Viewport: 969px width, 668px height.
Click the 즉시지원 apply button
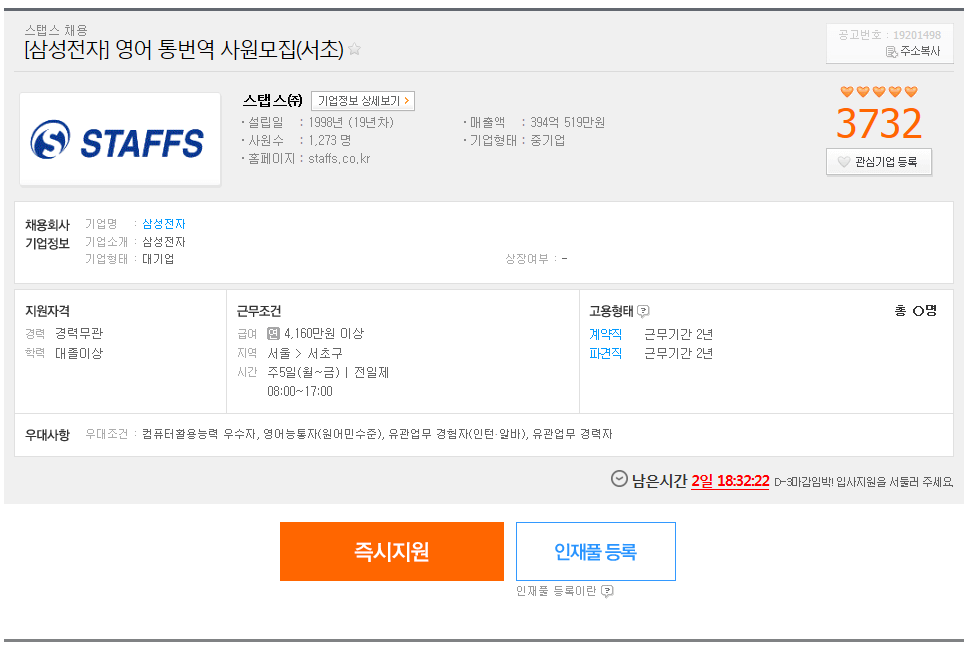392,551
